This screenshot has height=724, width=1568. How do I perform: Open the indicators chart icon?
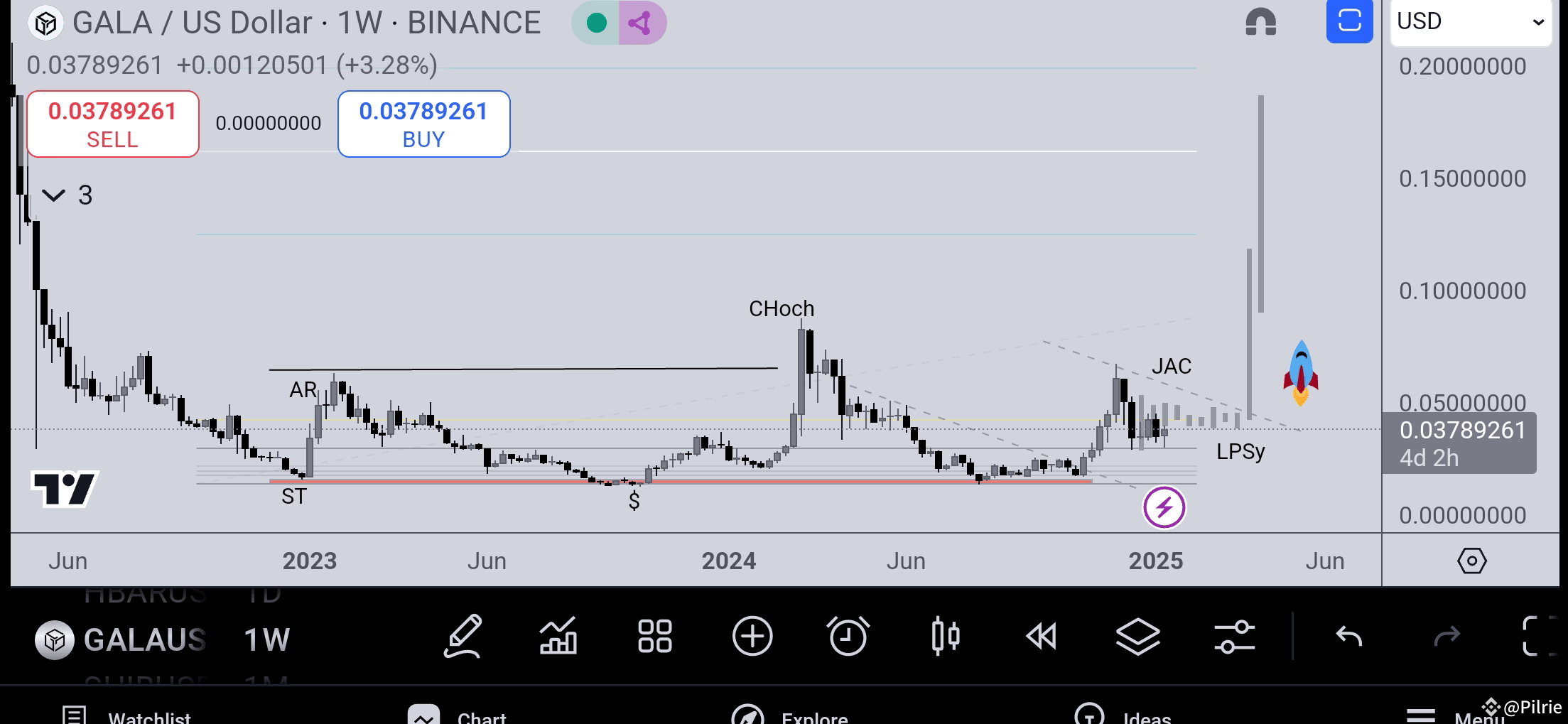558,636
